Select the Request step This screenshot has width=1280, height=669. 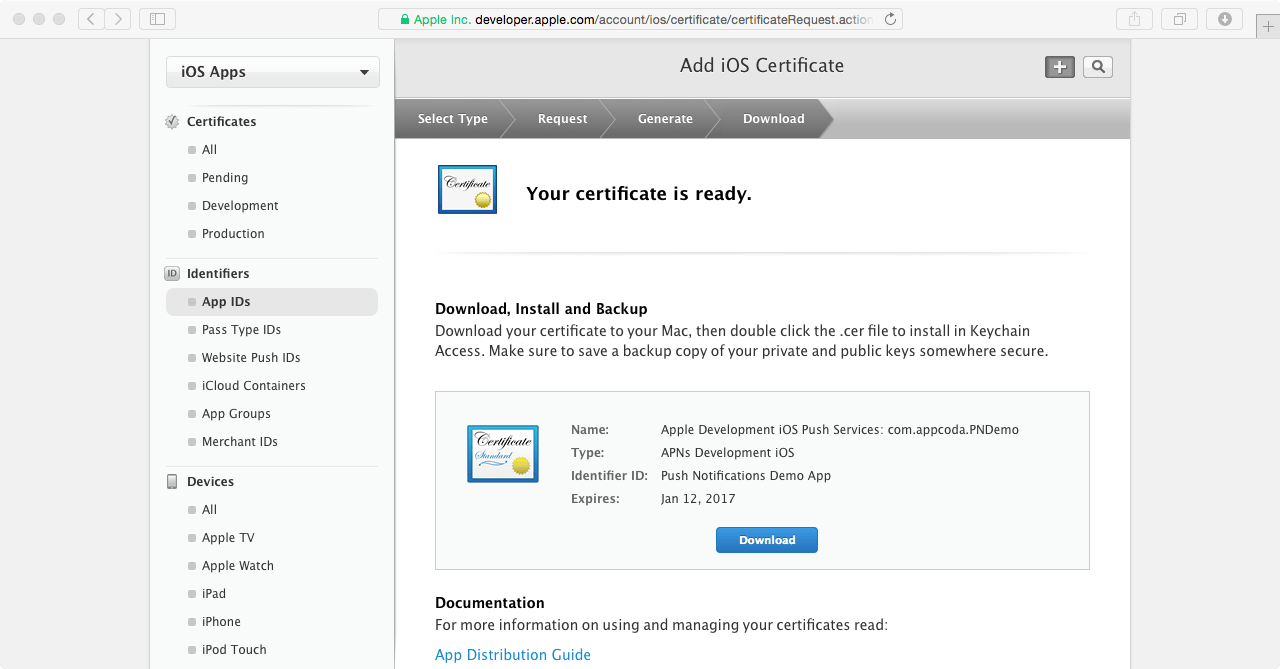pos(563,119)
